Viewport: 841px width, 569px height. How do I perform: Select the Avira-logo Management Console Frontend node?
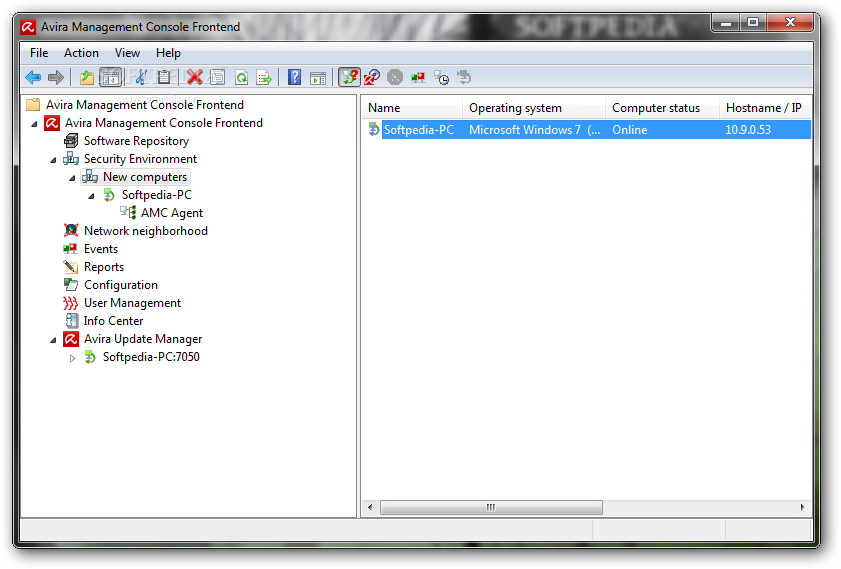click(x=164, y=123)
